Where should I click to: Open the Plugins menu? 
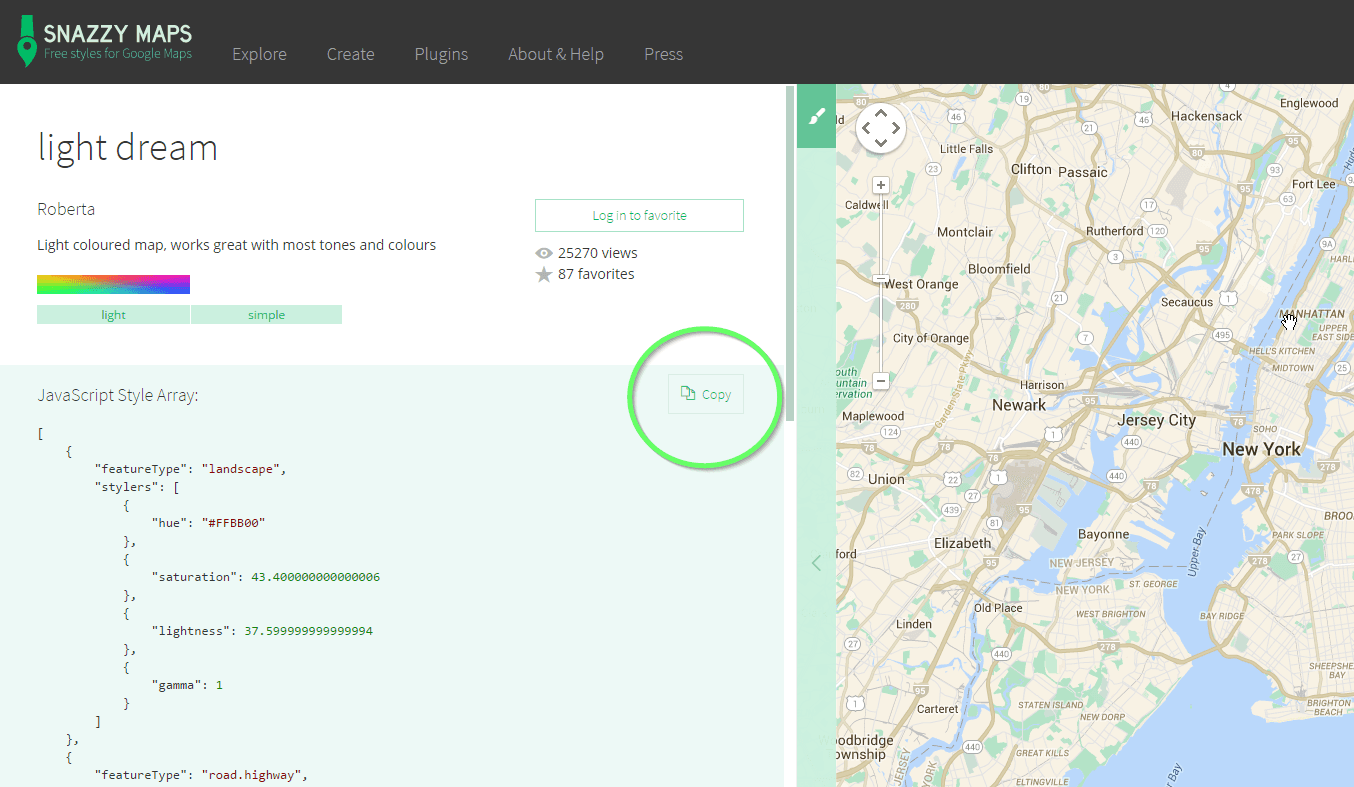click(x=441, y=54)
